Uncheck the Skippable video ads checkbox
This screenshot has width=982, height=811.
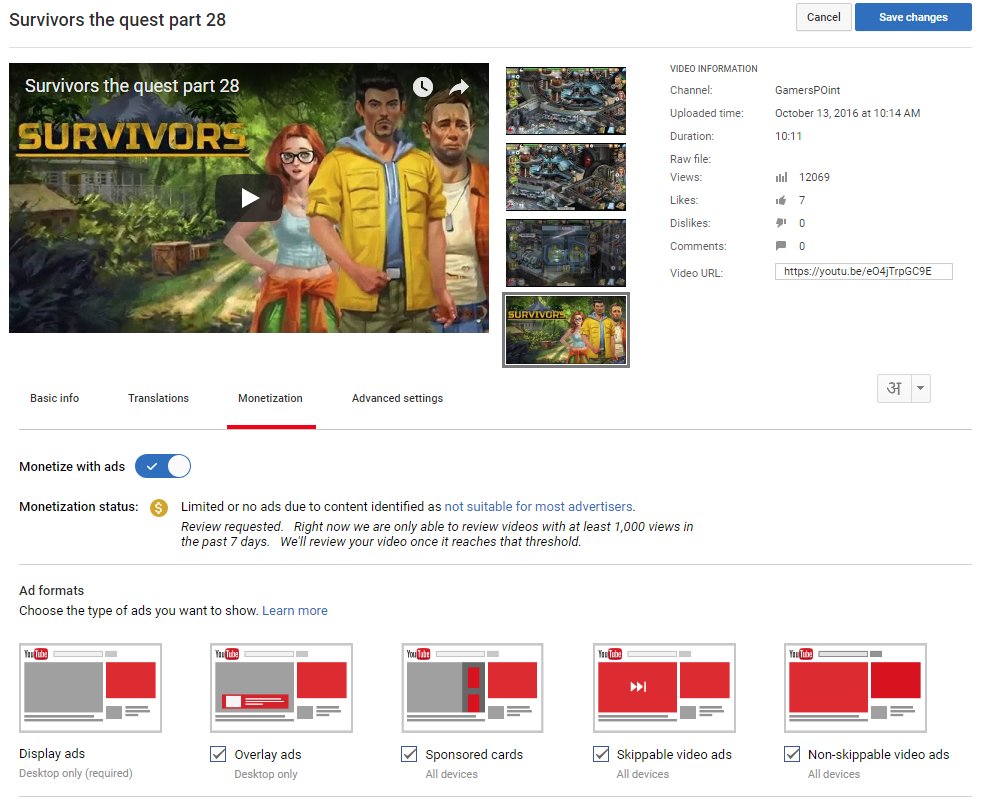coord(601,754)
